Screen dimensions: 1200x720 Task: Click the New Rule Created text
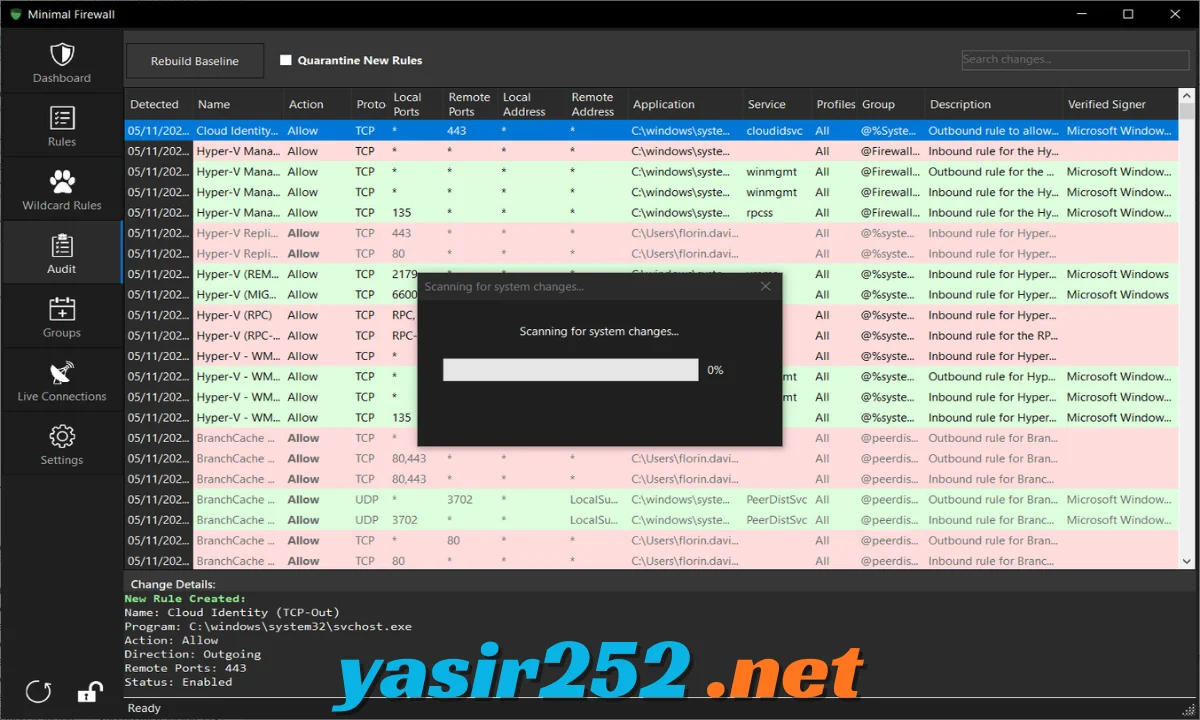[x=185, y=598]
